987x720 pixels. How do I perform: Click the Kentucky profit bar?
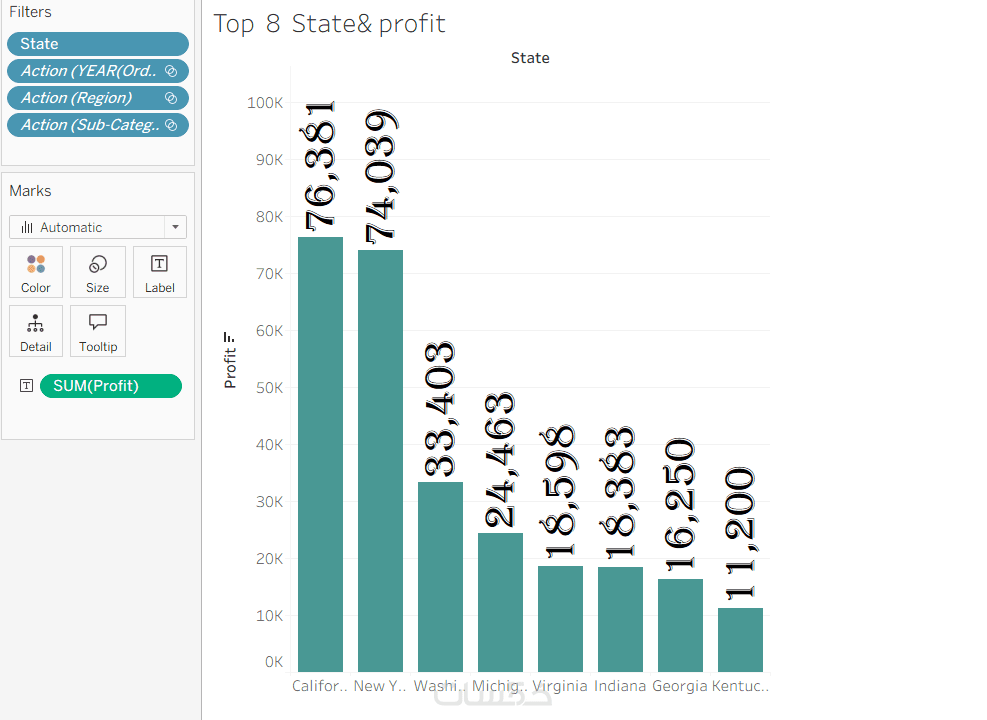(740, 640)
